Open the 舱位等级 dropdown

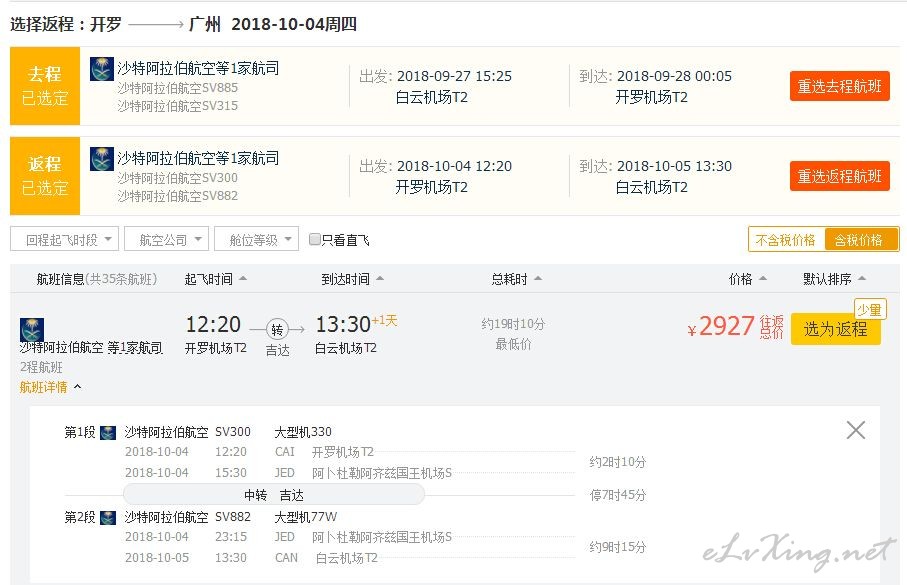(256, 239)
